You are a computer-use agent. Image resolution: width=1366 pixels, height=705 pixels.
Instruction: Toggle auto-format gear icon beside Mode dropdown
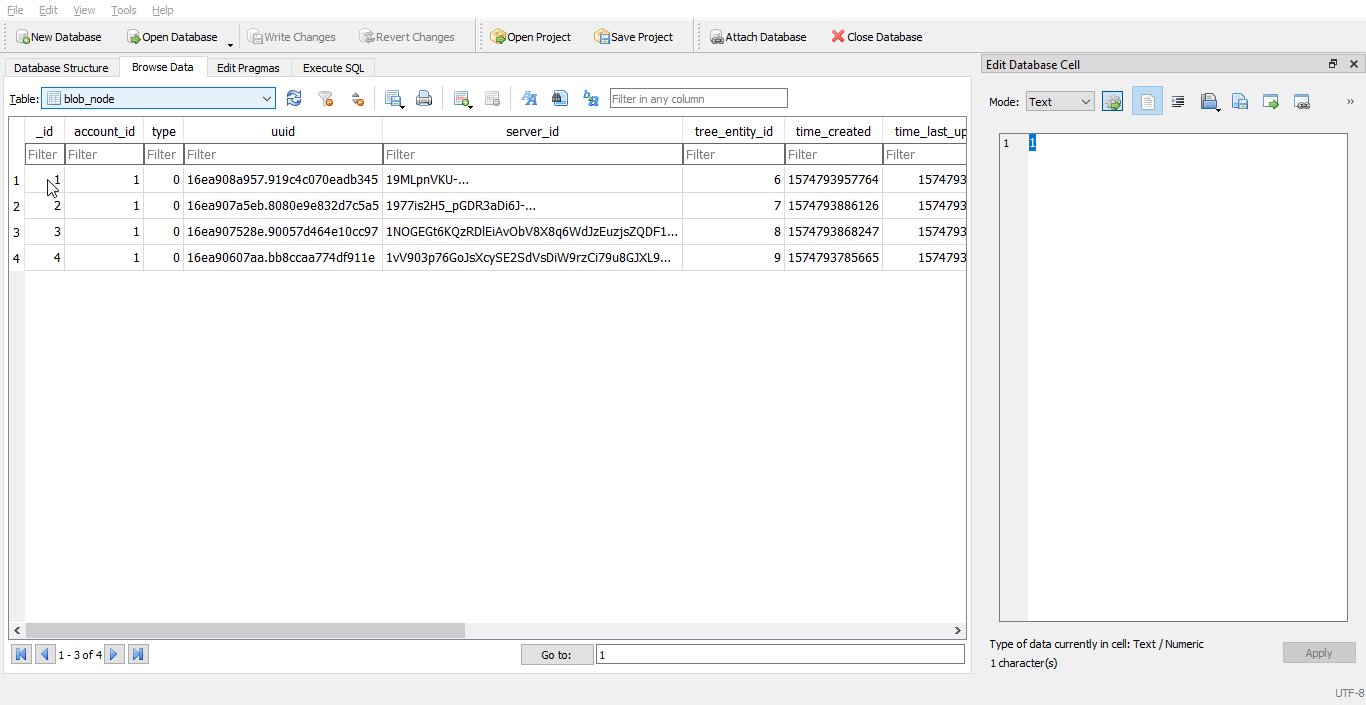click(1112, 101)
